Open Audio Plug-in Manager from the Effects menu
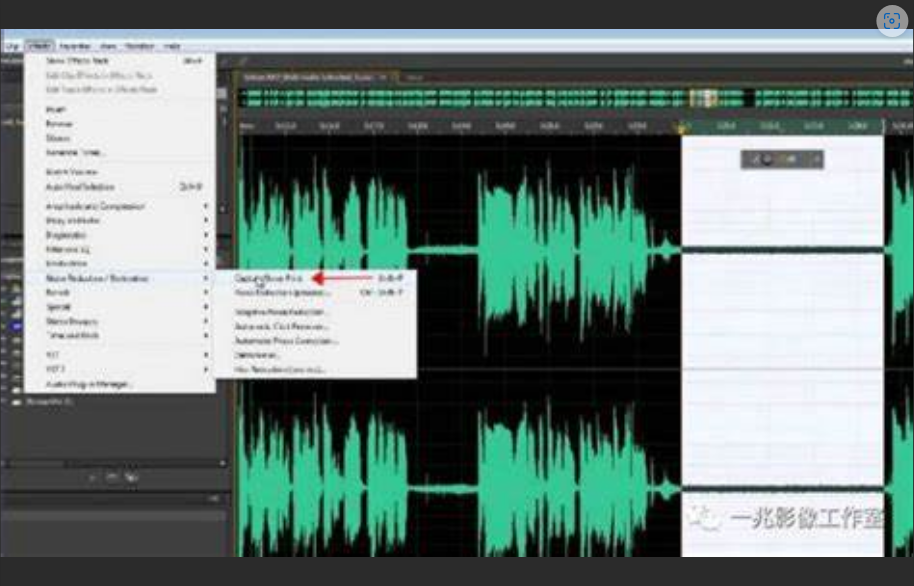The image size is (914, 586). point(90,384)
